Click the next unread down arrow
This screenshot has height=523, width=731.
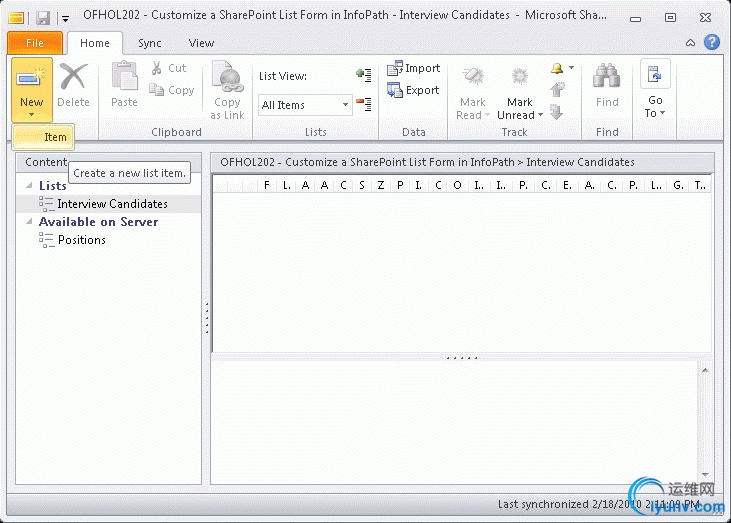pos(557,111)
